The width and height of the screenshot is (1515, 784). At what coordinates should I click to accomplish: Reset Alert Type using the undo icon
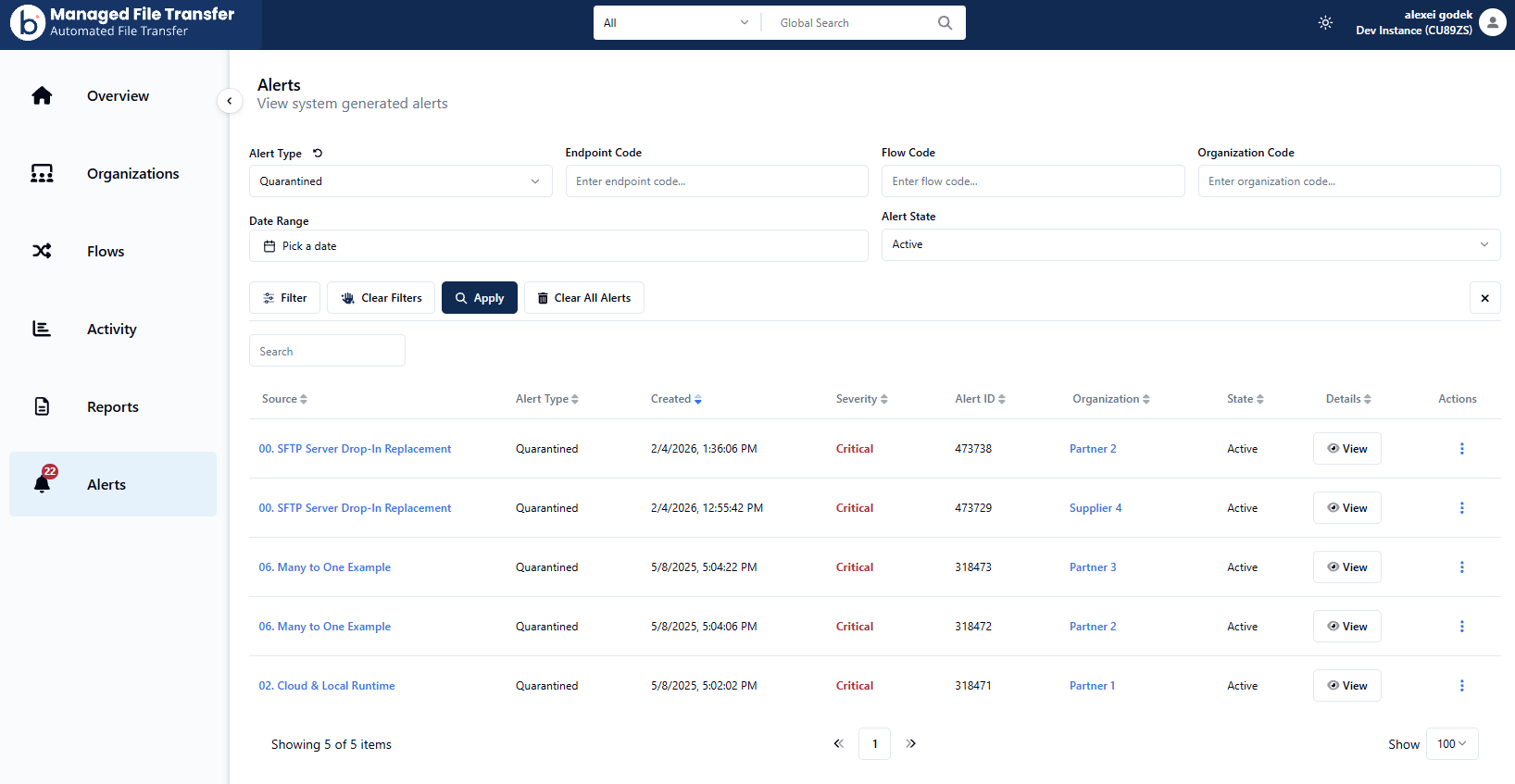(x=318, y=154)
